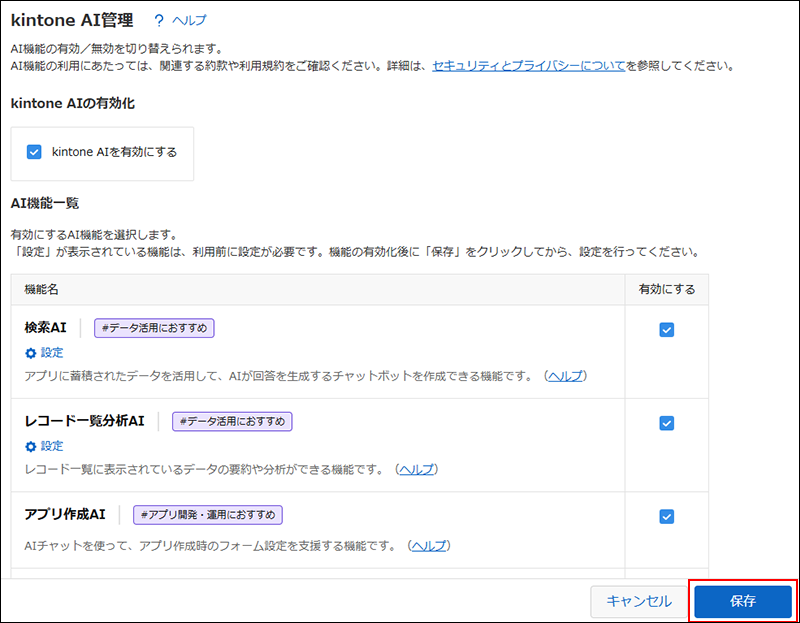Viewport: 800px width, 623px height.
Task: Click the レコード一覧分析AI feature name
Action: tap(85, 421)
